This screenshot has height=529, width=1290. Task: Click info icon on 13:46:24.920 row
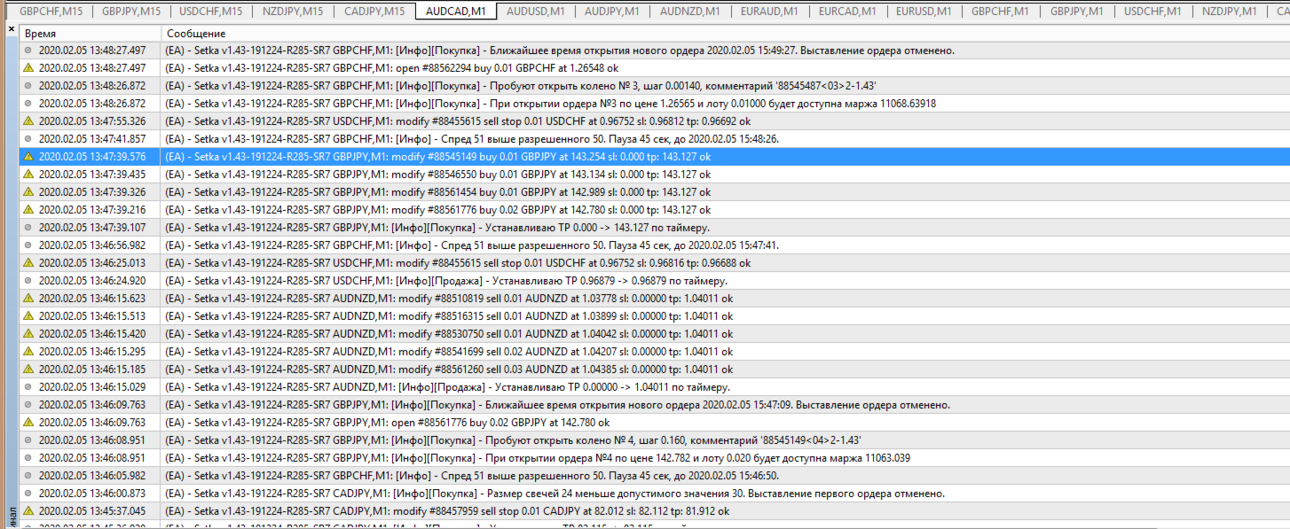click(x=28, y=281)
